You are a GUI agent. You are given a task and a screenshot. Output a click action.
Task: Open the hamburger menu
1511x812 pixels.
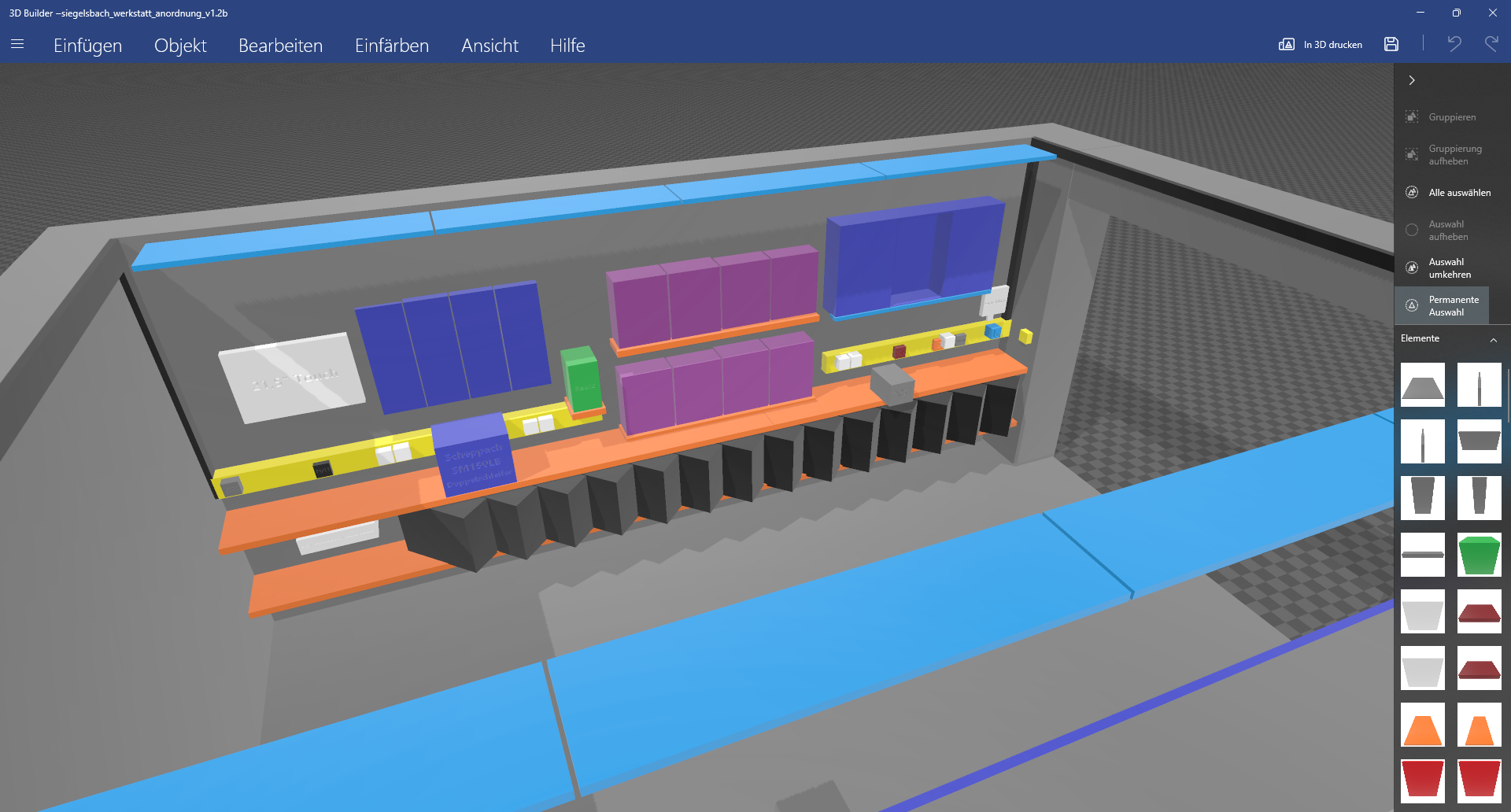pos(17,45)
